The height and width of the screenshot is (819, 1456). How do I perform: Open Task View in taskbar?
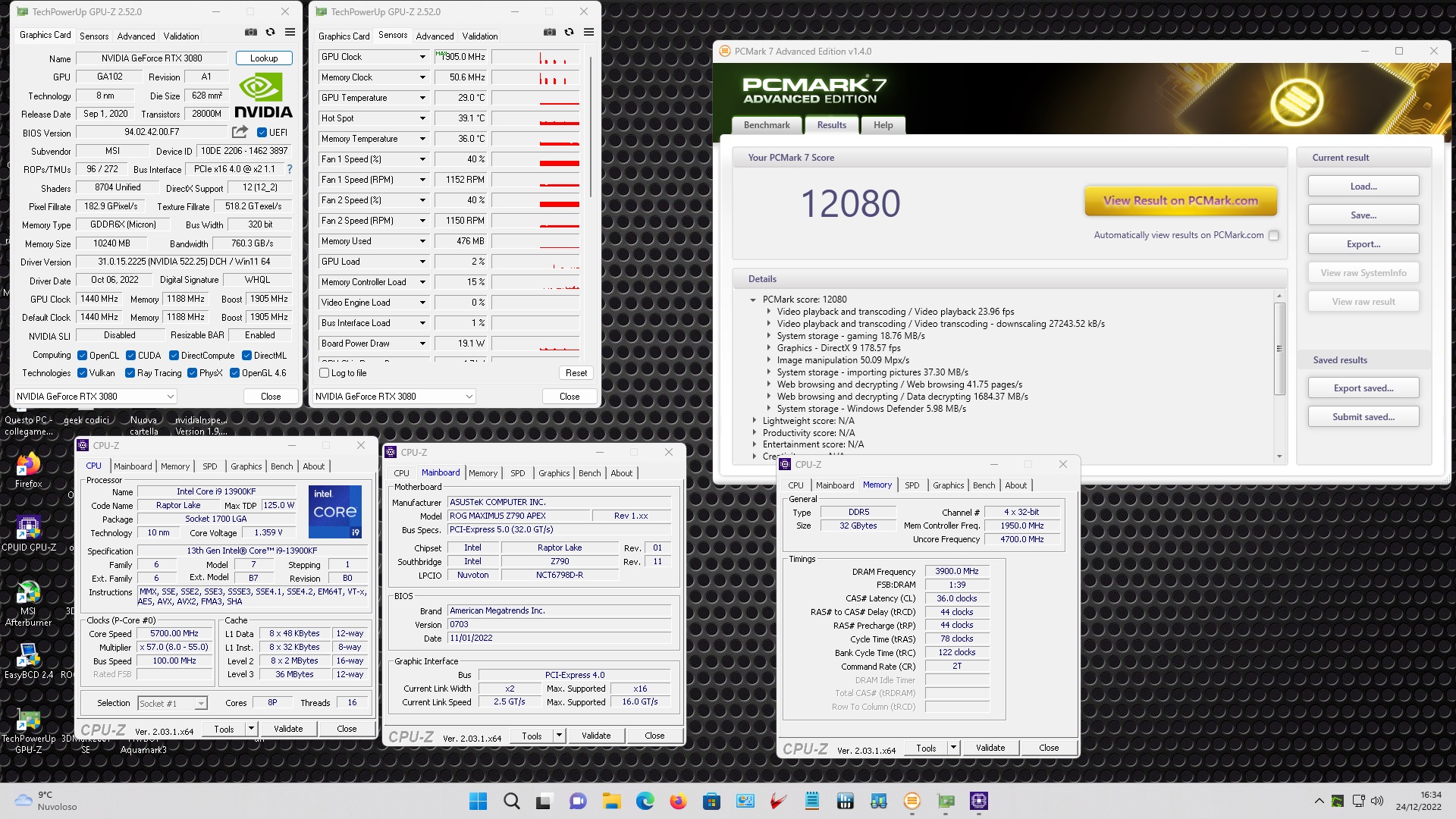pyautogui.click(x=544, y=801)
